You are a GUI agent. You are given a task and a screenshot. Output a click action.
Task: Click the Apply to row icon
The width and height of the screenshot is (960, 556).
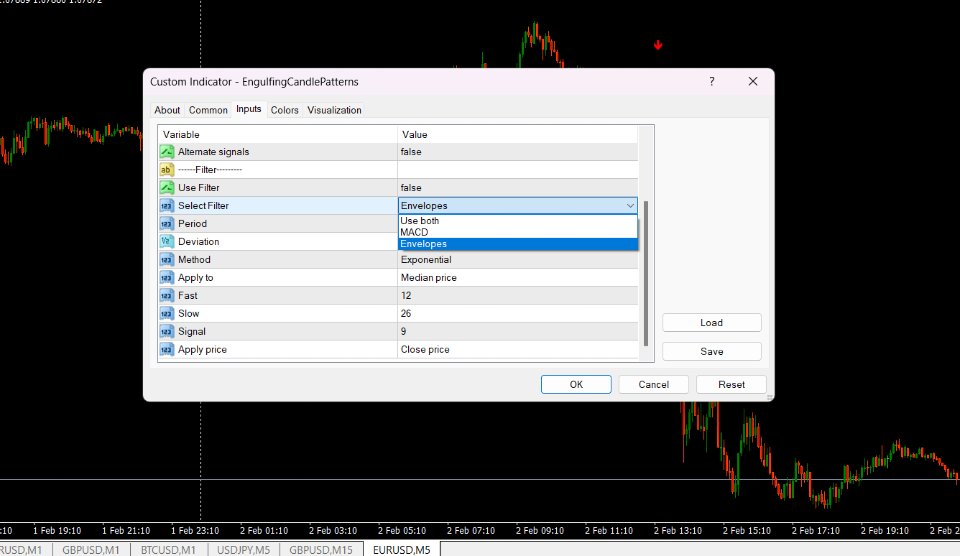[x=167, y=277]
